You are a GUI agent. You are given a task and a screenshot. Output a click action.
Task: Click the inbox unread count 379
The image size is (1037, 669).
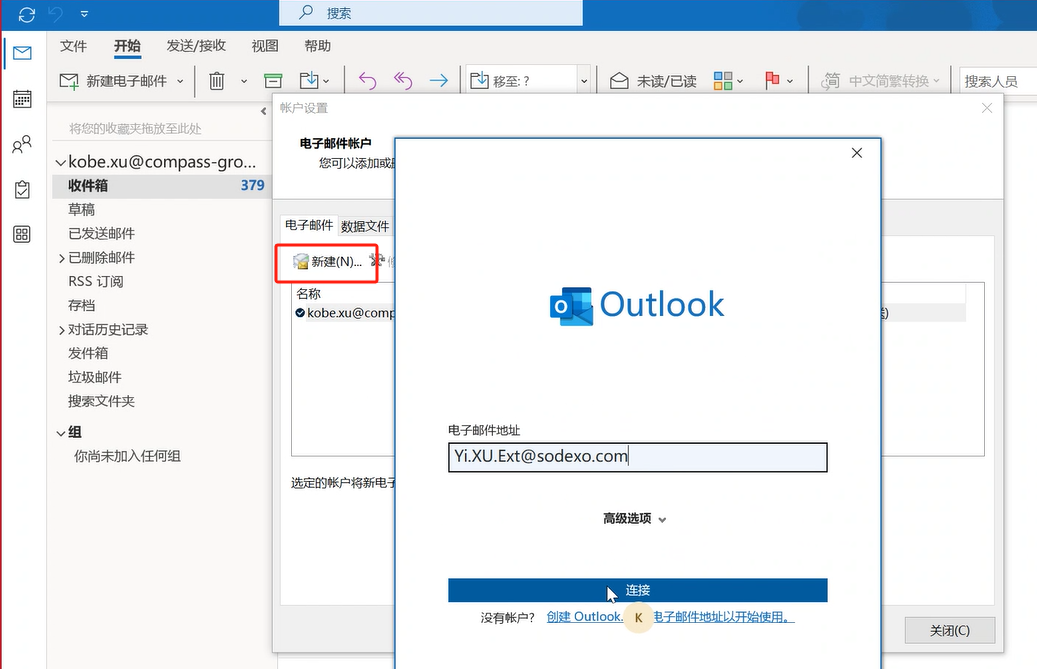click(253, 186)
